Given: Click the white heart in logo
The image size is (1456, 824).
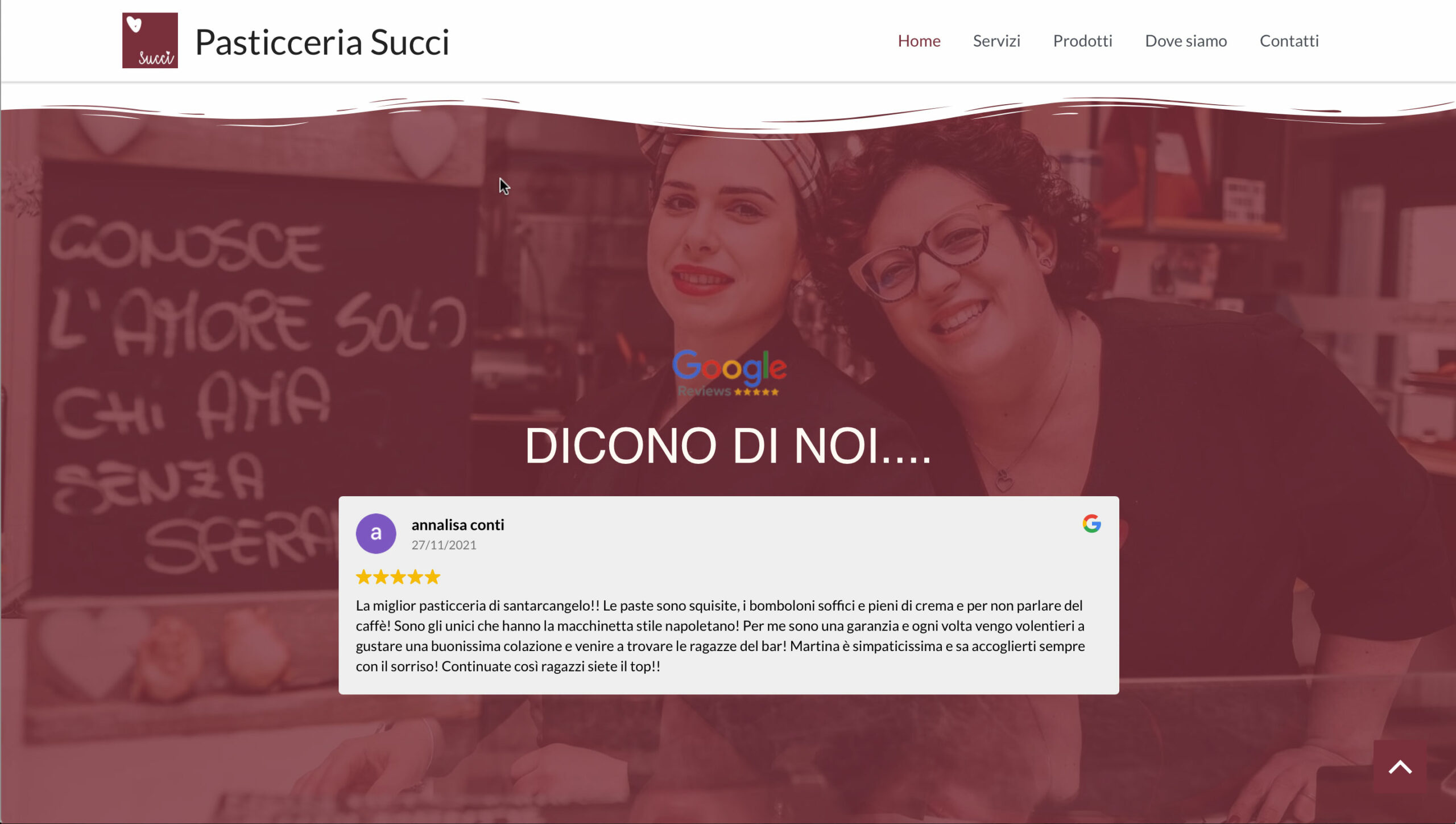Looking at the screenshot, I should click(x=134, y=24).
